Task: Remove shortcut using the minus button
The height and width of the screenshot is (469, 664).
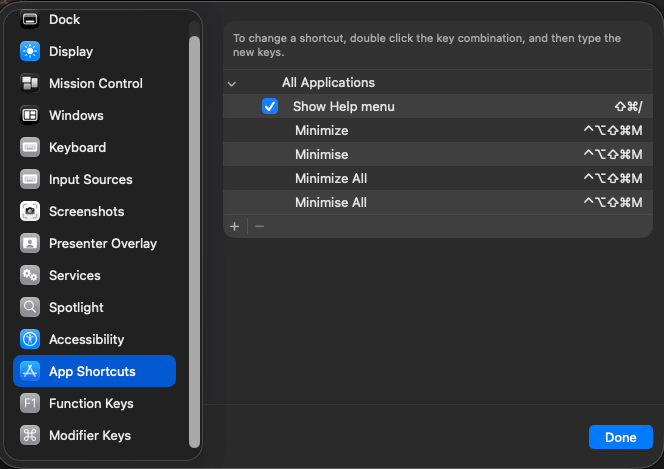Action: click(259, 227)
